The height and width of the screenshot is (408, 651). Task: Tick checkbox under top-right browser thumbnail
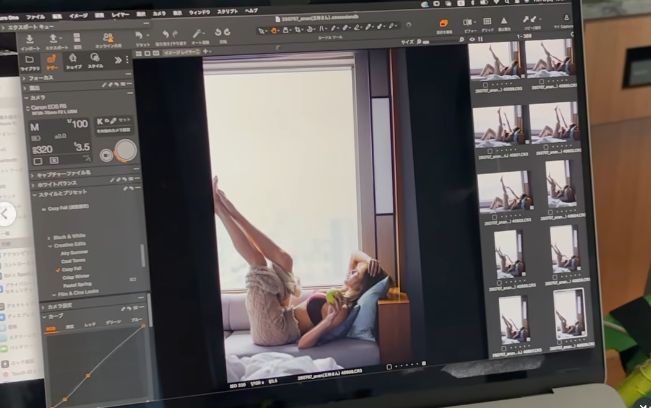coord(541,82)
